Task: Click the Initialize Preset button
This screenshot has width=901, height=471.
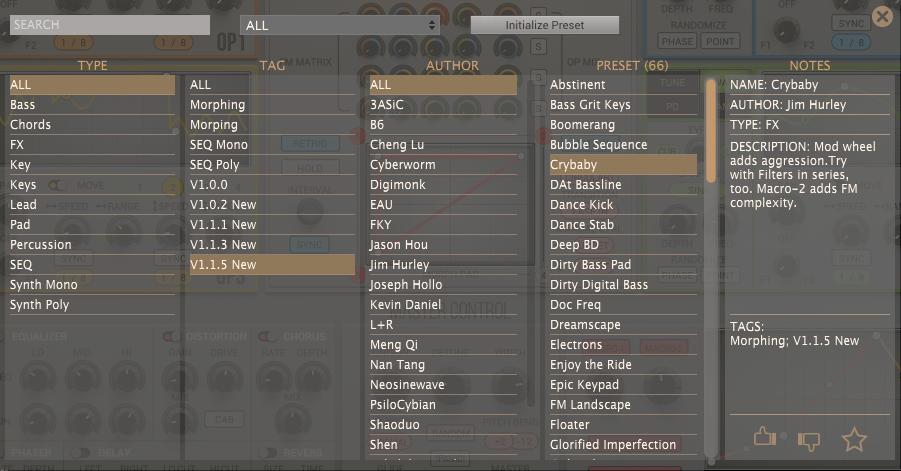Action: [545, 25]
